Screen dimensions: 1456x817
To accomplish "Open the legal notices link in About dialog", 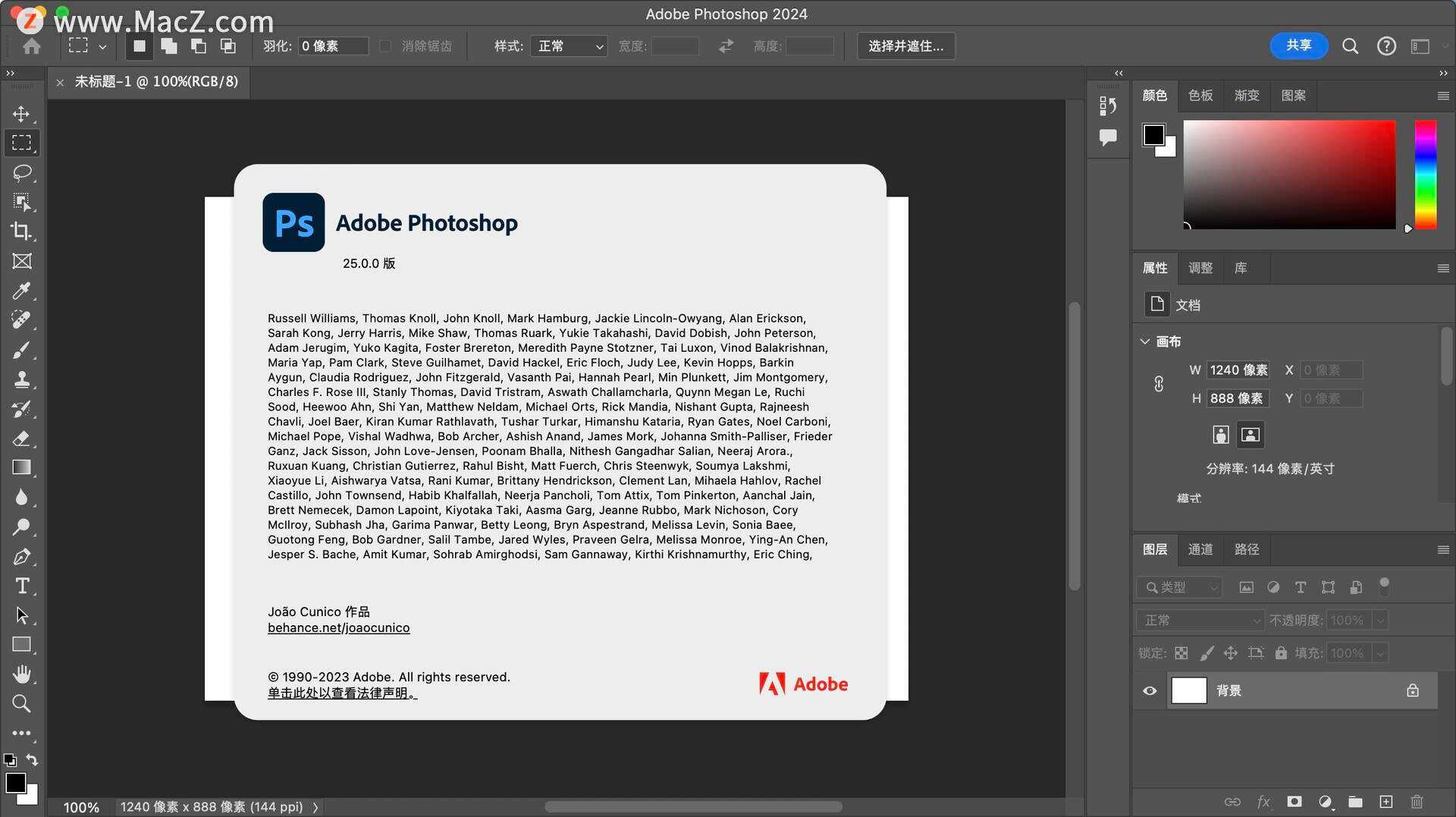I will click(x=342, y=693).
